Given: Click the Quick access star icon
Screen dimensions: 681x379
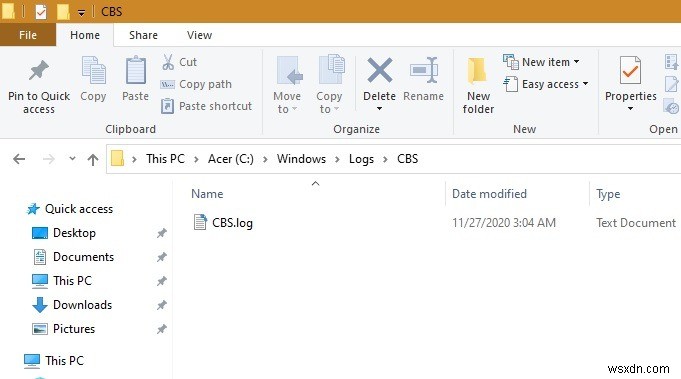Looking at the screenshot, I should click(x=33, y=209).
